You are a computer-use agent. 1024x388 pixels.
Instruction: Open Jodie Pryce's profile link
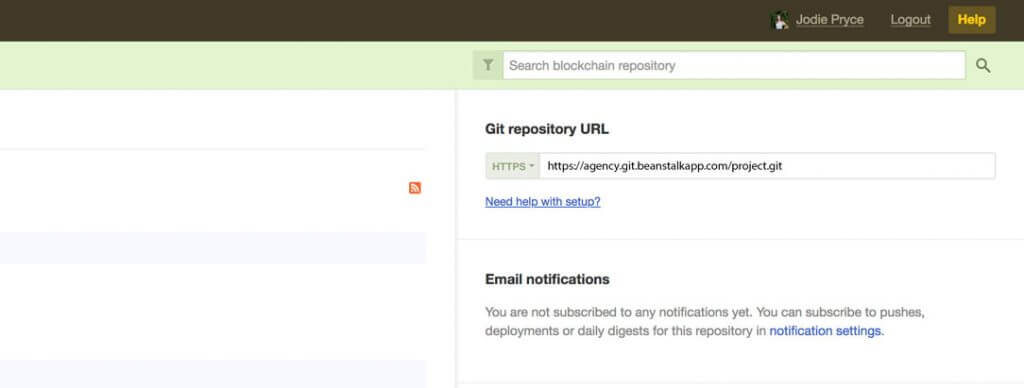pos(829,20)
